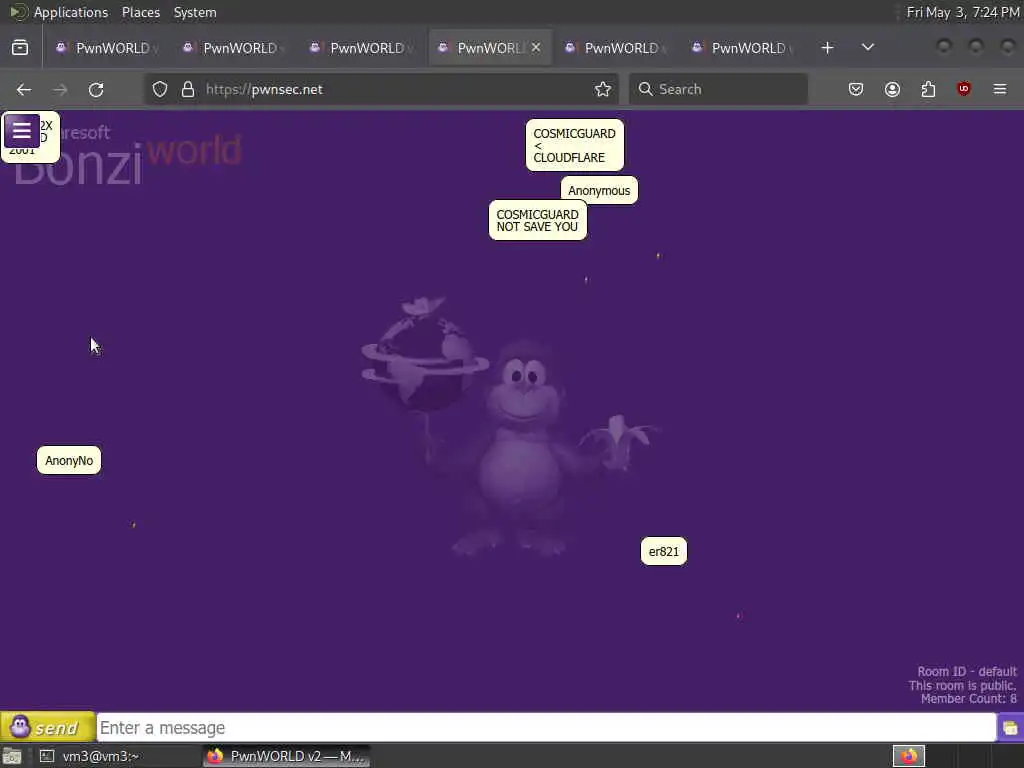Click show desktop icon in bottom panel

12,756
